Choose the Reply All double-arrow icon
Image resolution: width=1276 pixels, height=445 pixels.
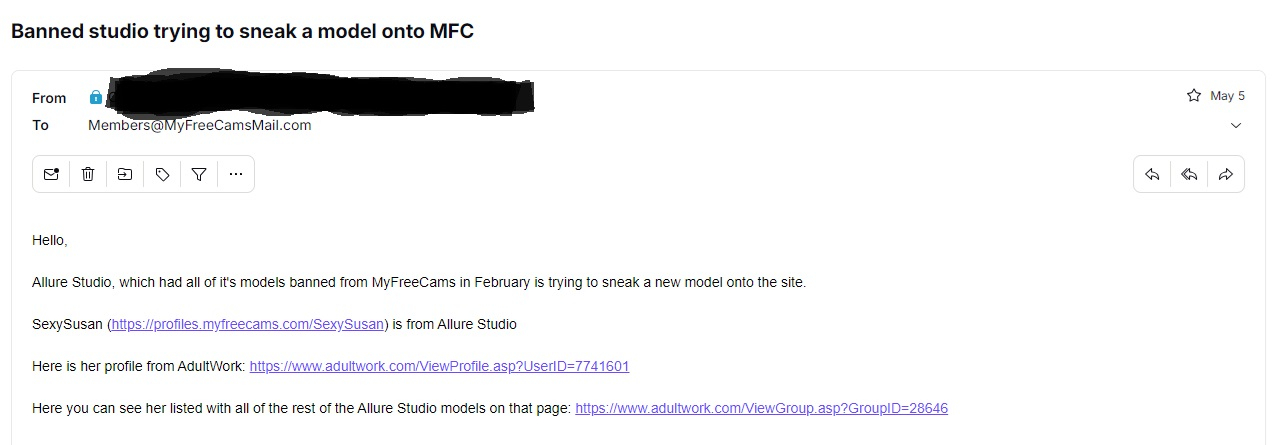coord(1189,174)
